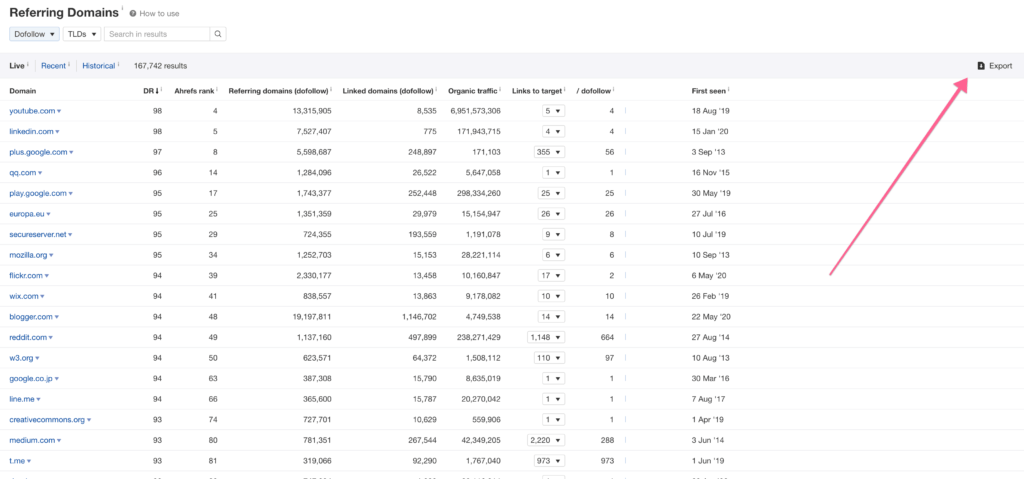Open the reddit.com domain link
Screen dimensions: 1024x479
coord(28,338)
